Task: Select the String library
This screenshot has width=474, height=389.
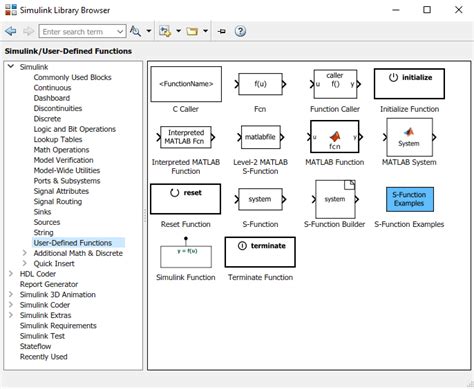Action: click(x=43, y=232)
